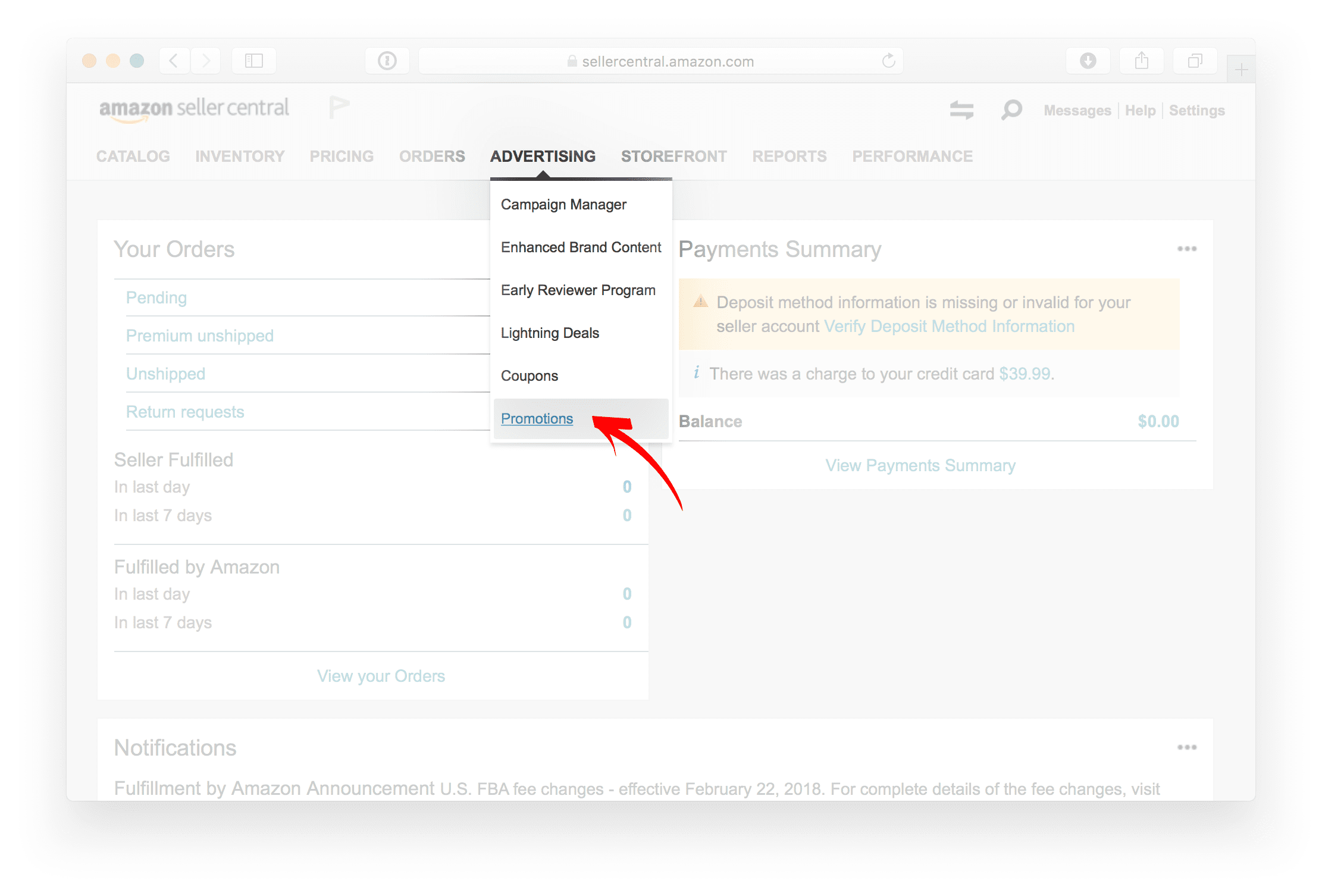
Task: Click the marketplace switcher arrows icon
Action: (x=961, y=110)
